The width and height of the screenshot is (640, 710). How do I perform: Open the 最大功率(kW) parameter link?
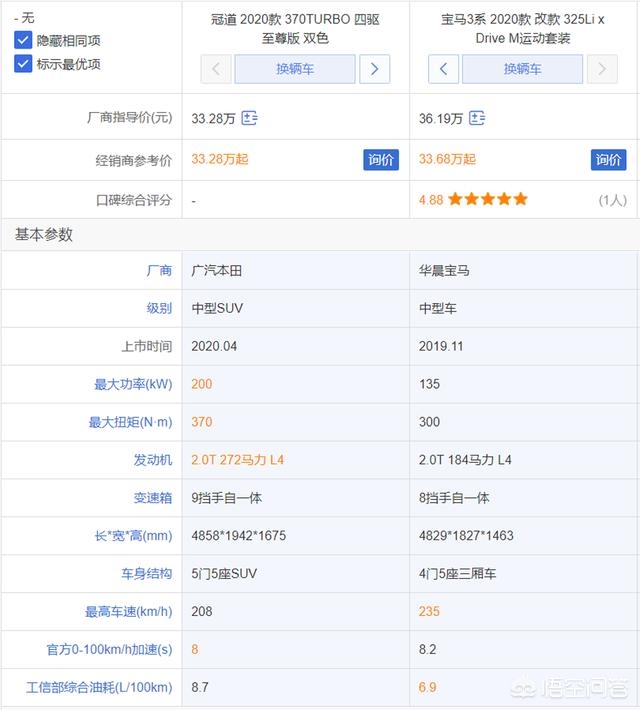[x=133, y=384]
